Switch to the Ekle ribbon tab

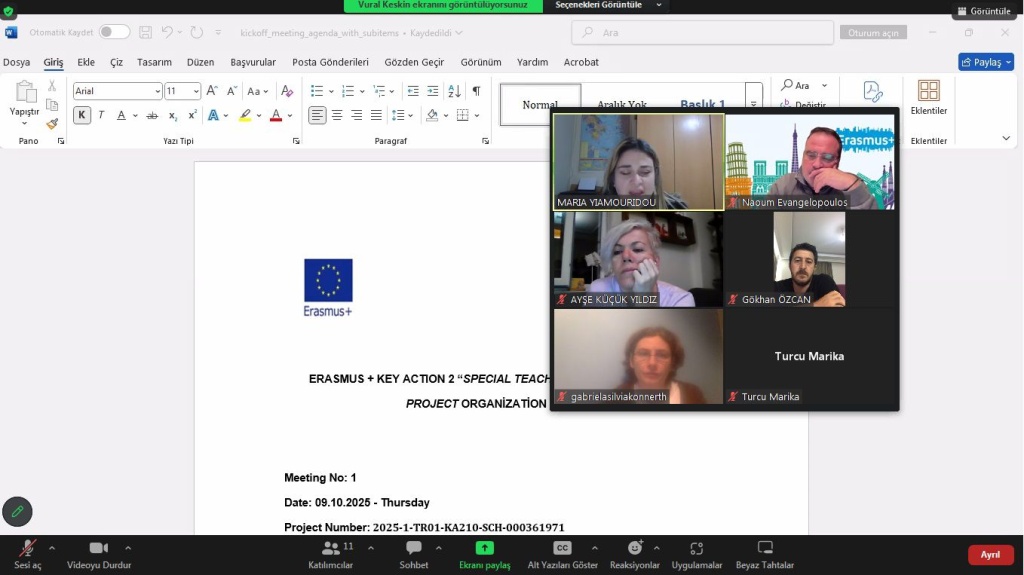coord(86,62)
